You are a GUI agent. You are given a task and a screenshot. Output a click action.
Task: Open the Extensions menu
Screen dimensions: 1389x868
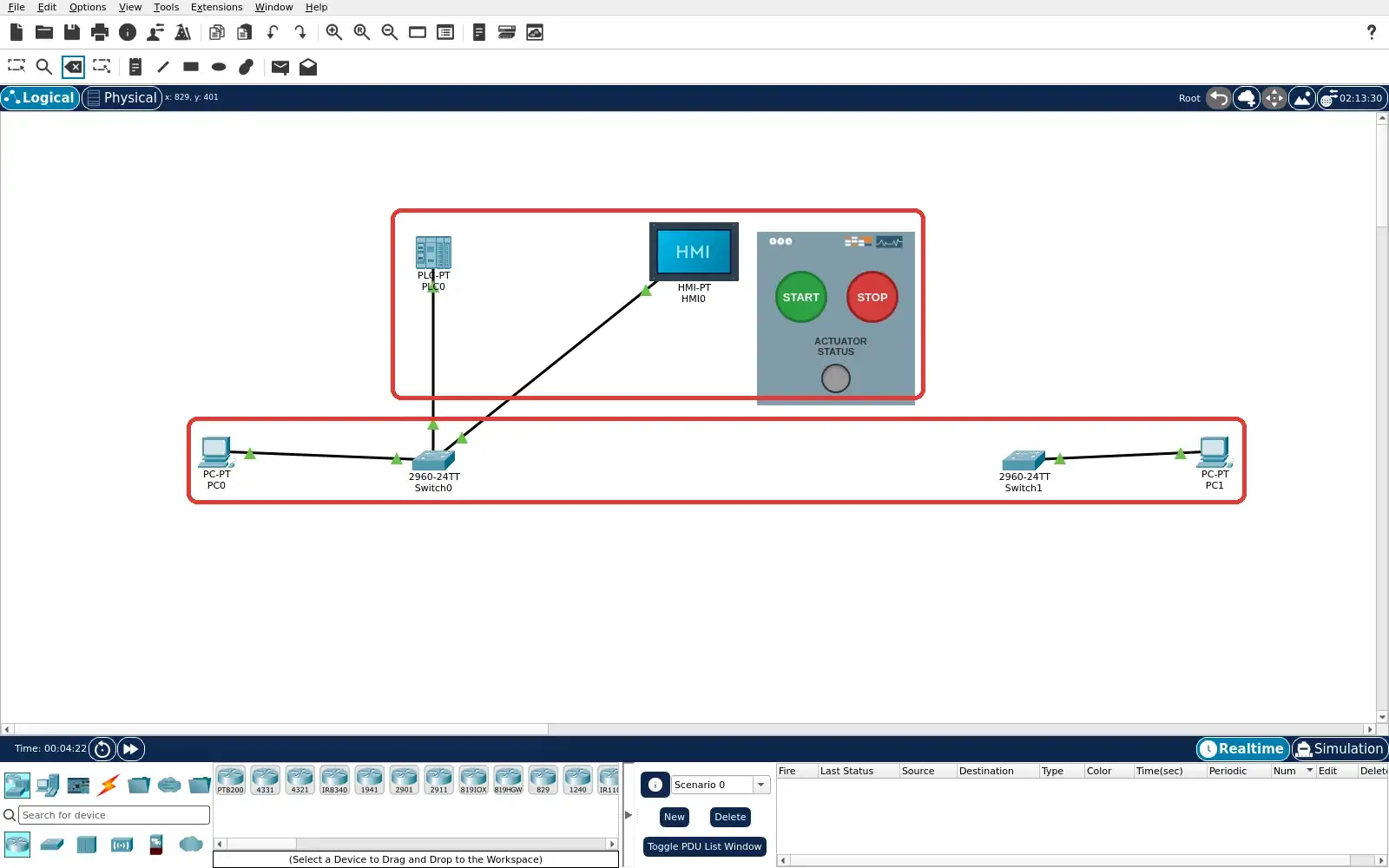point(216,7)
